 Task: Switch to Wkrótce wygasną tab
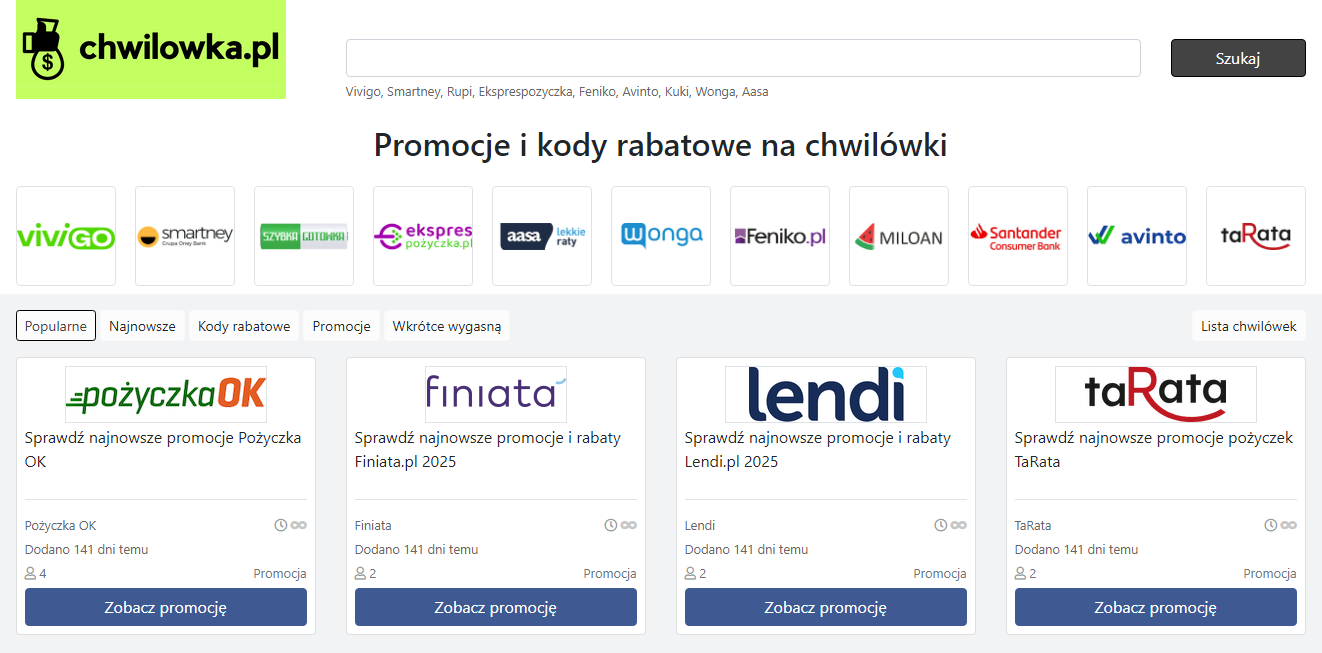pyautogui.click(x=447, y=326)
